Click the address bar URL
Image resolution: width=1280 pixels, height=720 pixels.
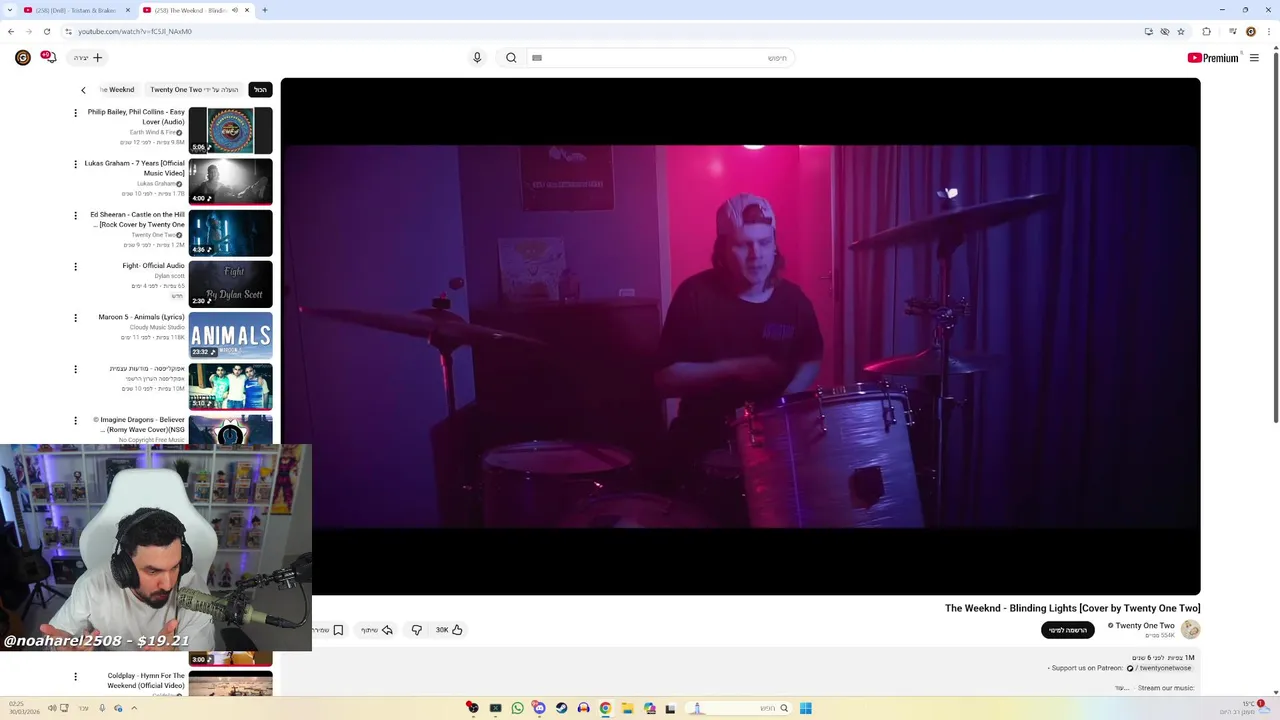click(135, 31)
